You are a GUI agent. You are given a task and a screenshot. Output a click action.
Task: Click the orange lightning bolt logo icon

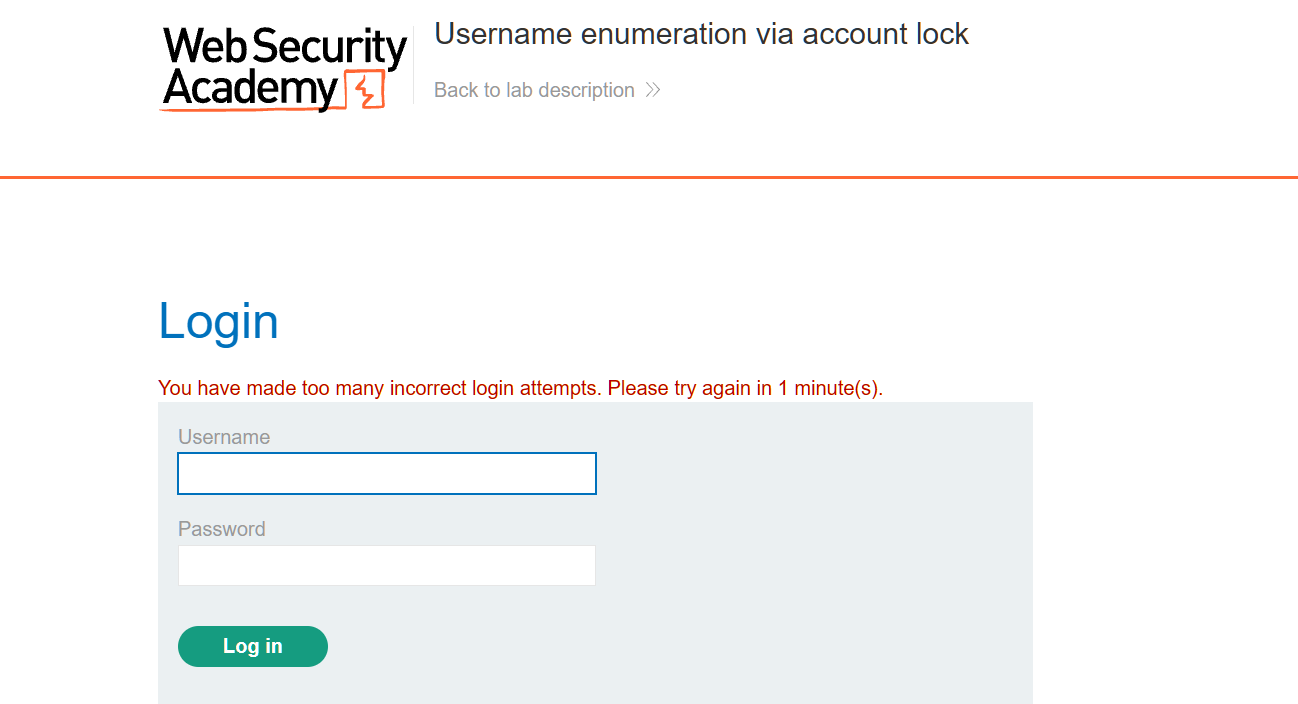pos(365,90)
